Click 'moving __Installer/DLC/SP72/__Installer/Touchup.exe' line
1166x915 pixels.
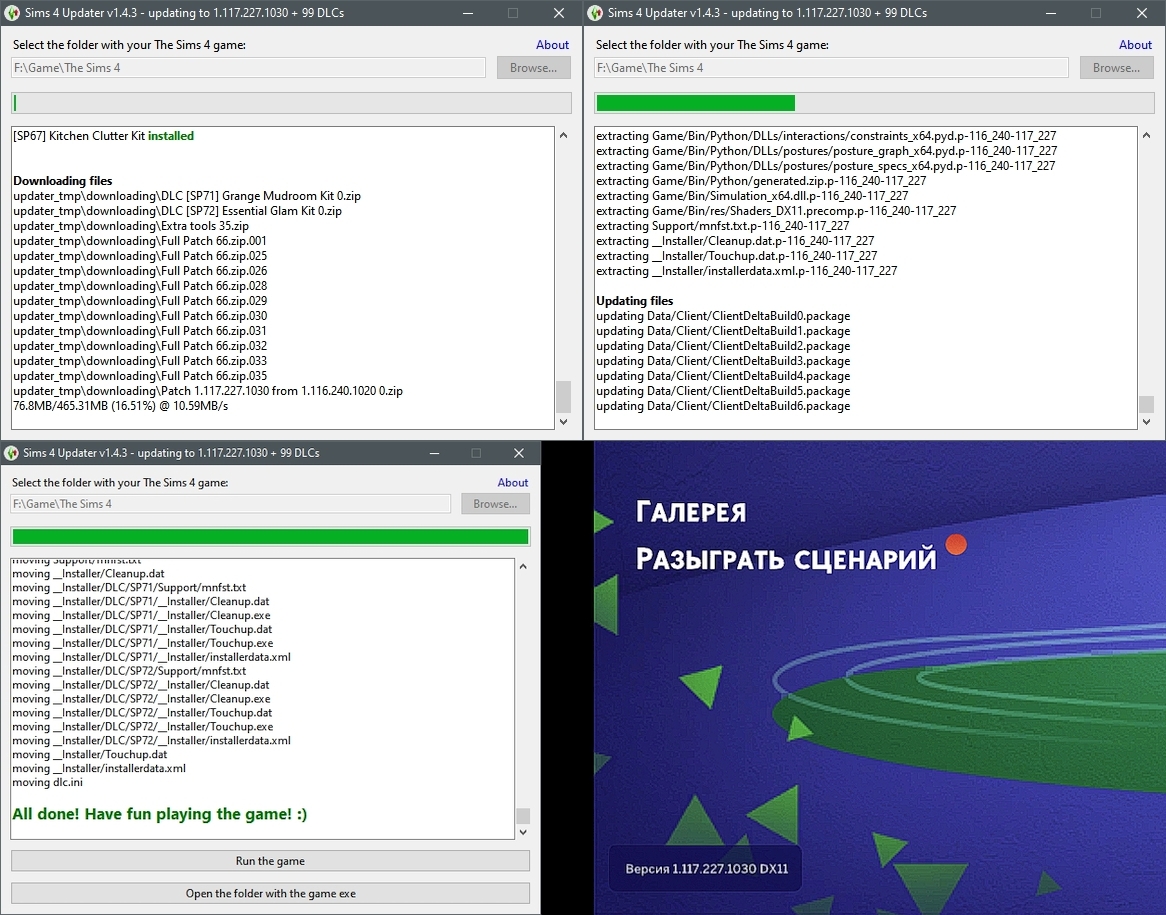142,727
